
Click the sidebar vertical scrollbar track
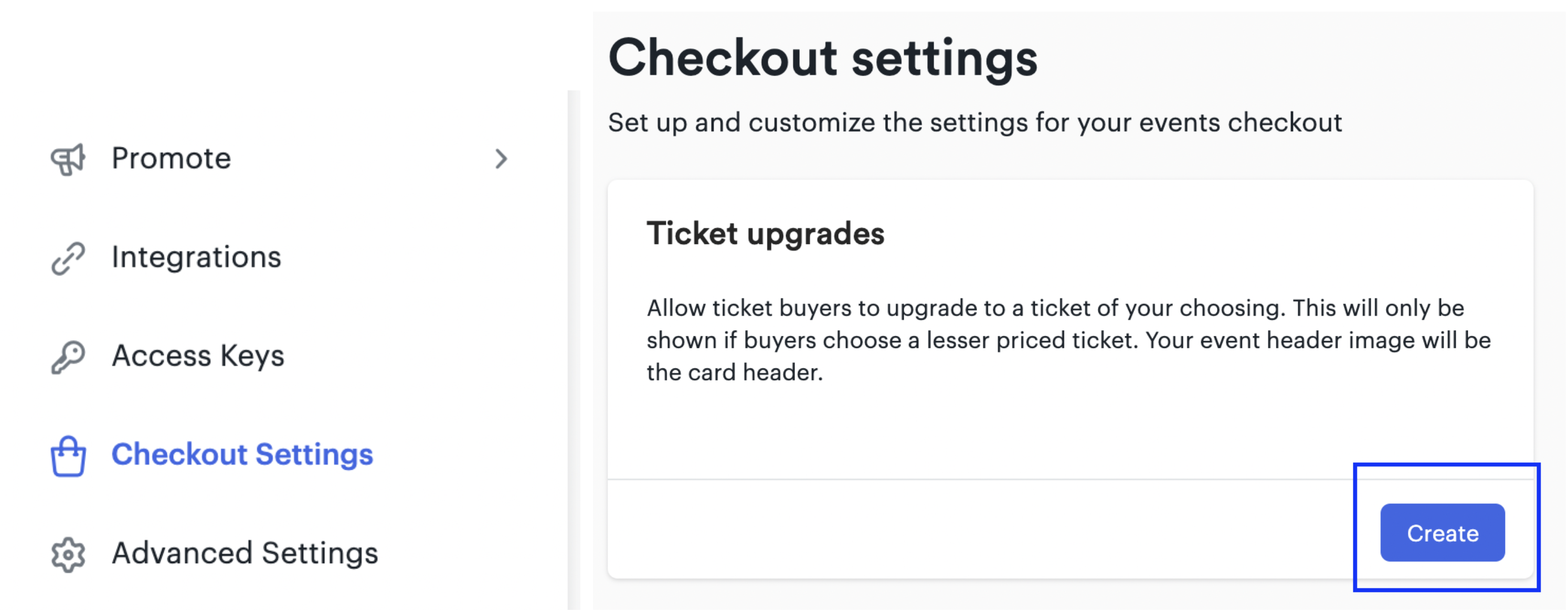(x=574, y=350)
